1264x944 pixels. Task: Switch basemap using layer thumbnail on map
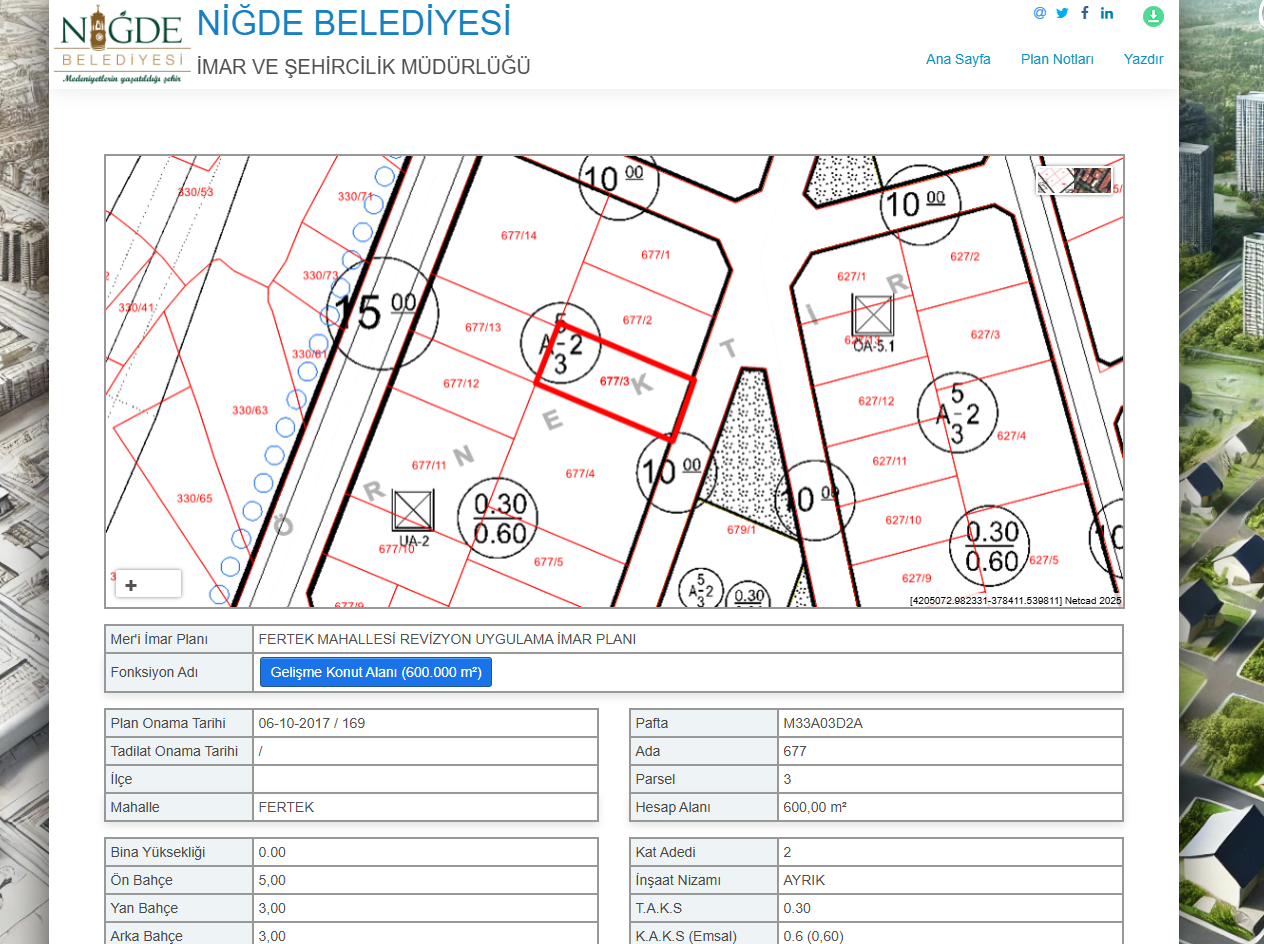click(x=1074, y=181)
